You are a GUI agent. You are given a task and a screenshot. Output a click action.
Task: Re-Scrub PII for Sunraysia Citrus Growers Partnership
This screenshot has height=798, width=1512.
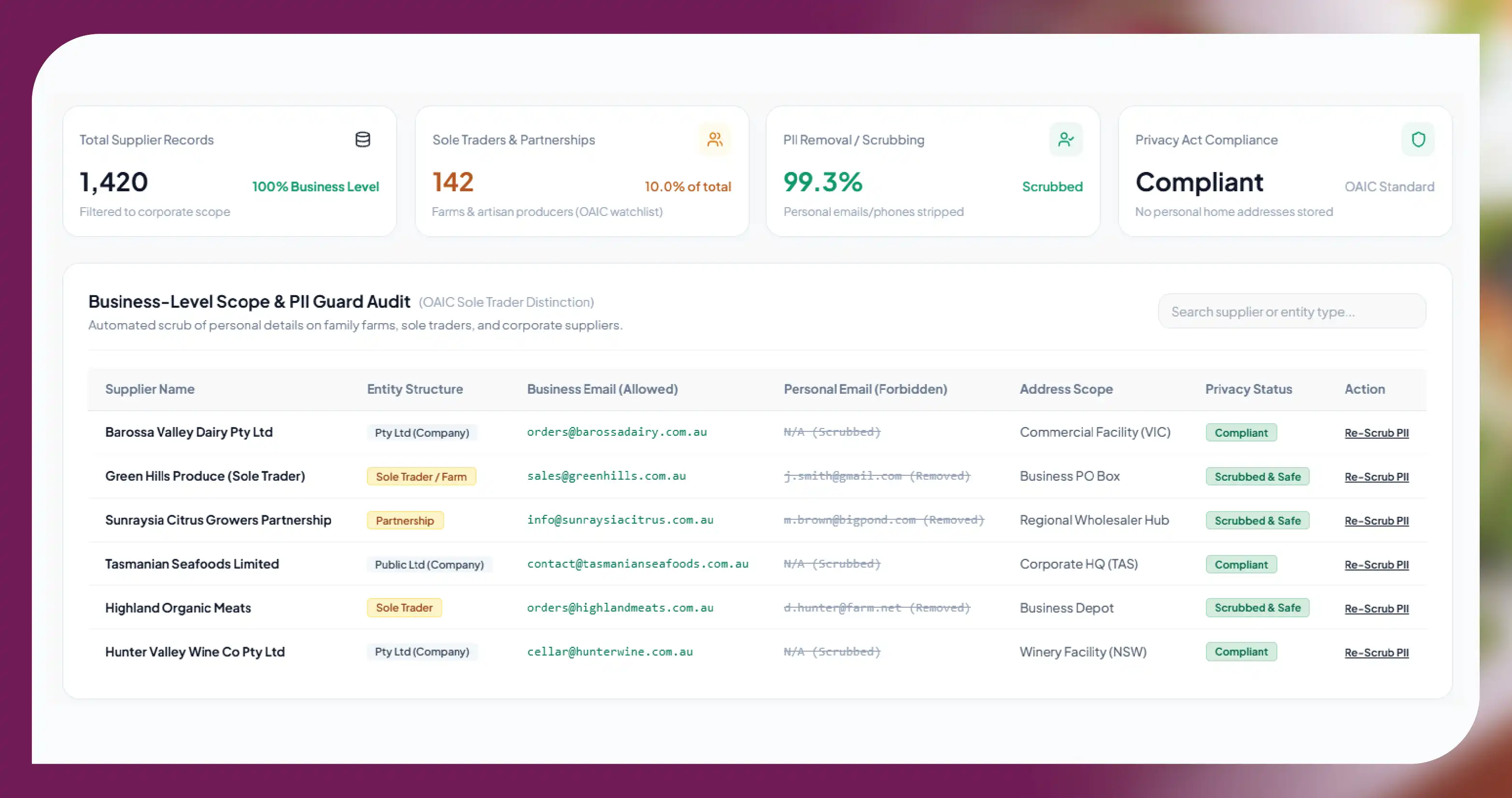[1376, 521]
